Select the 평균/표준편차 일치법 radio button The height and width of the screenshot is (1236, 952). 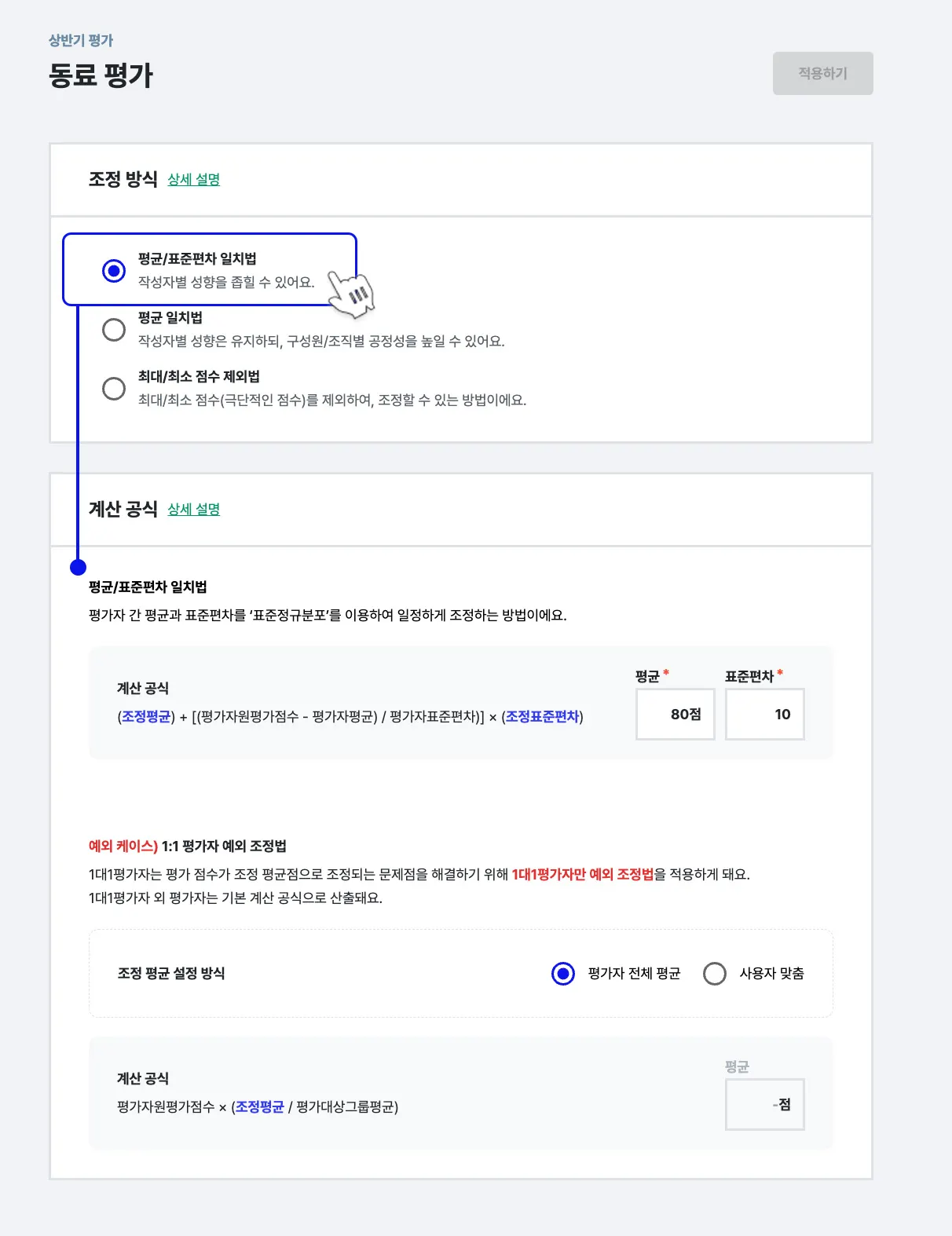click(114, 270)
